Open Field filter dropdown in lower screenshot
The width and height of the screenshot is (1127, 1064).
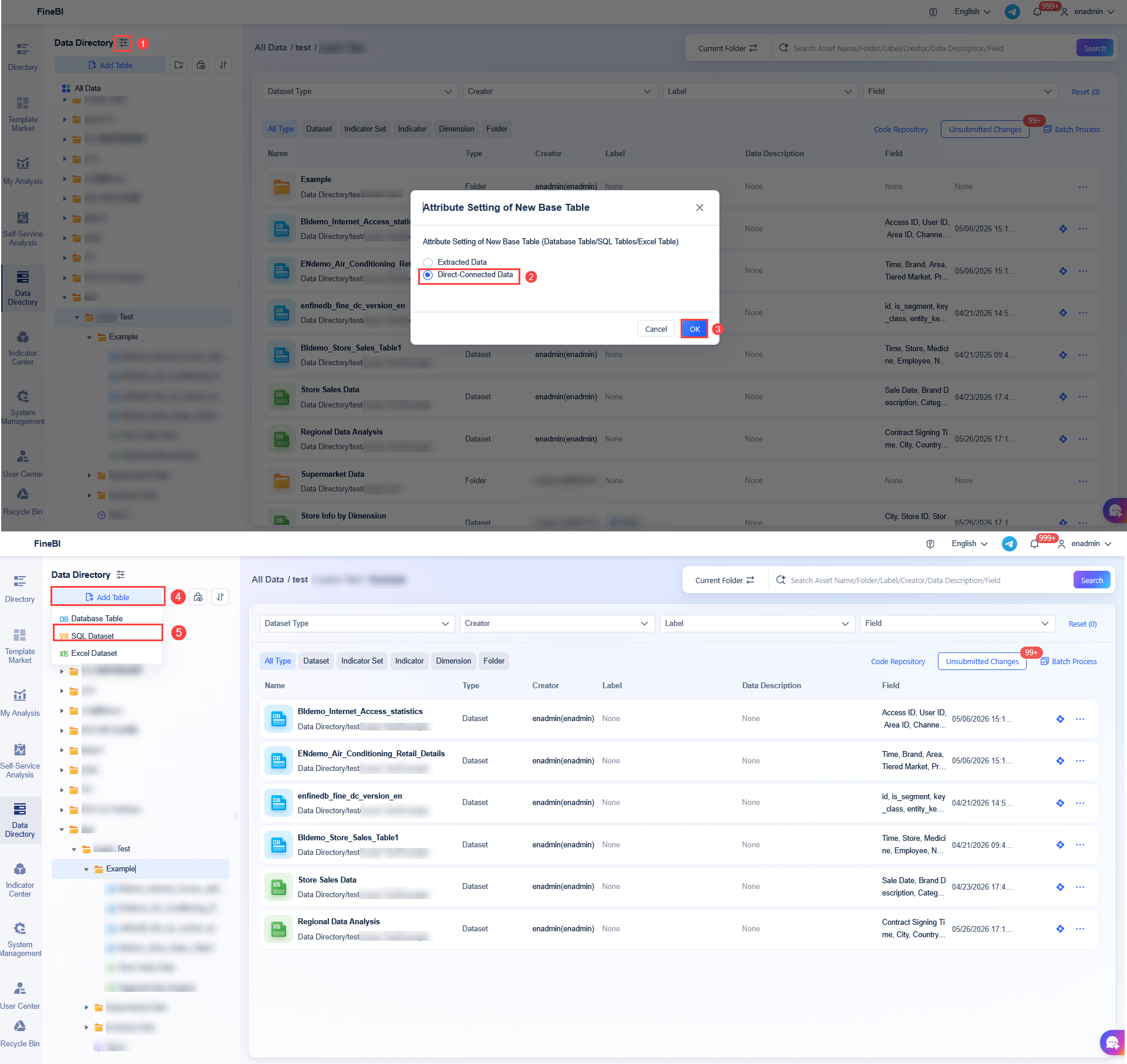pos(958,624)
